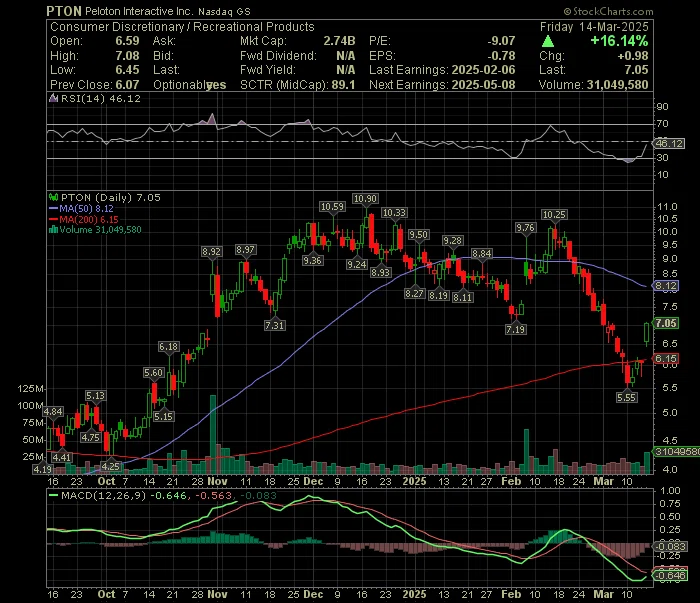700x603 pixels.
Task: Click the 9.76 price label
Action: 525,228
